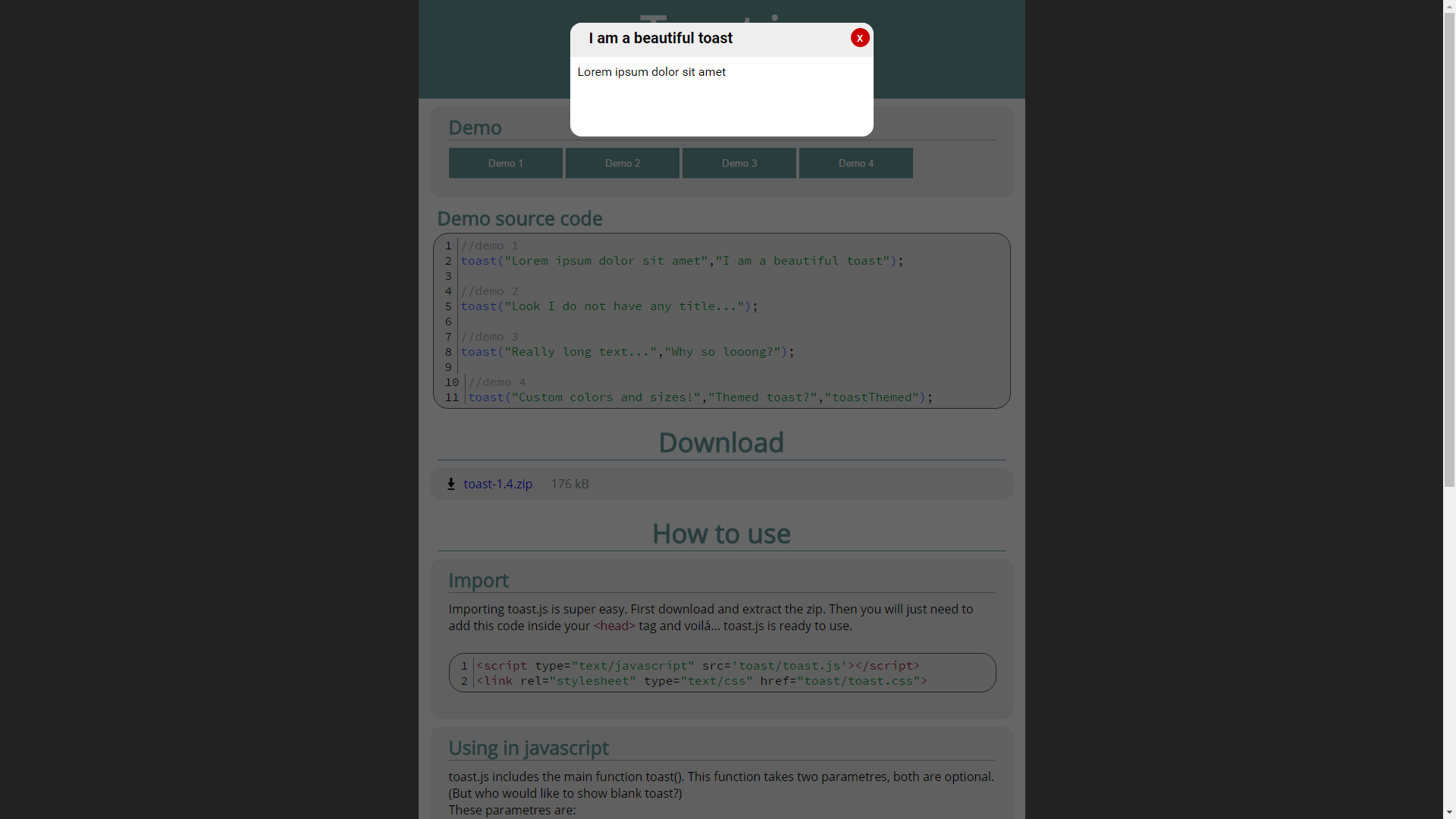Select the toast message "Lorem ipsum dolor sit amet"
Viewport: 1456px width, 819px height.
651,71
